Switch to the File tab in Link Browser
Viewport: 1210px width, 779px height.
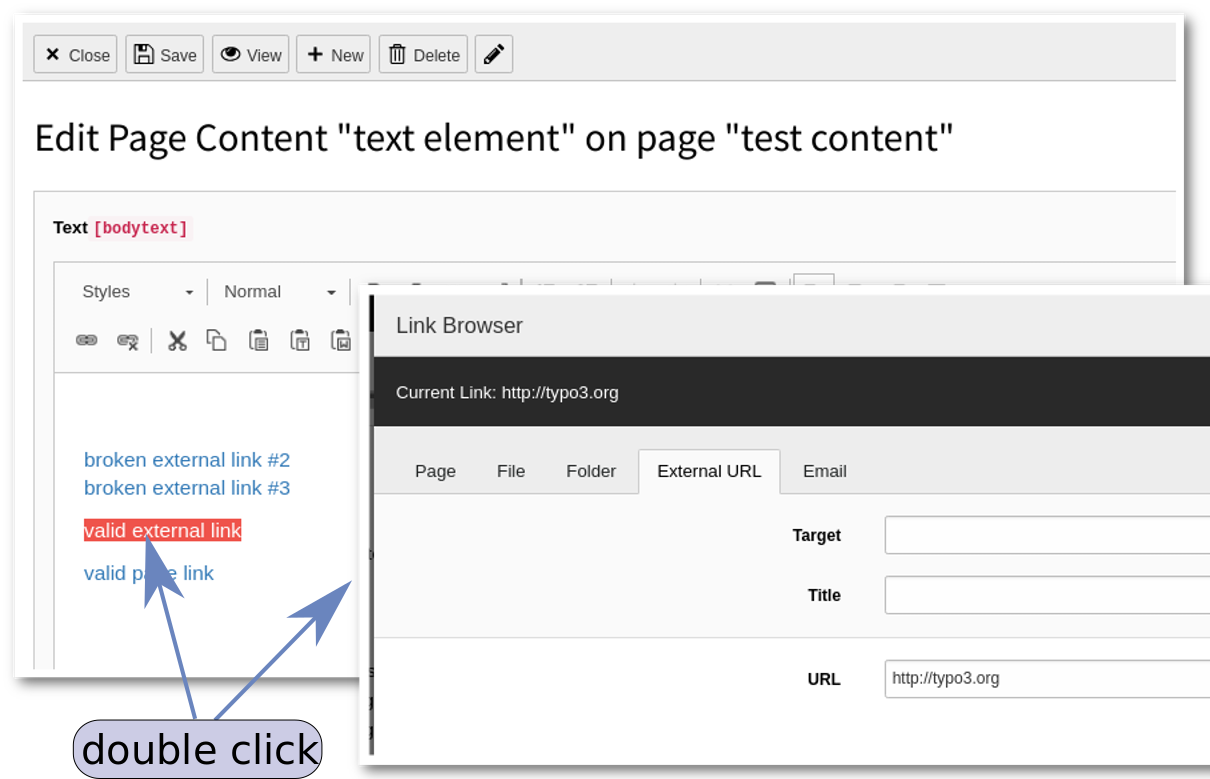tap(511, 471)
